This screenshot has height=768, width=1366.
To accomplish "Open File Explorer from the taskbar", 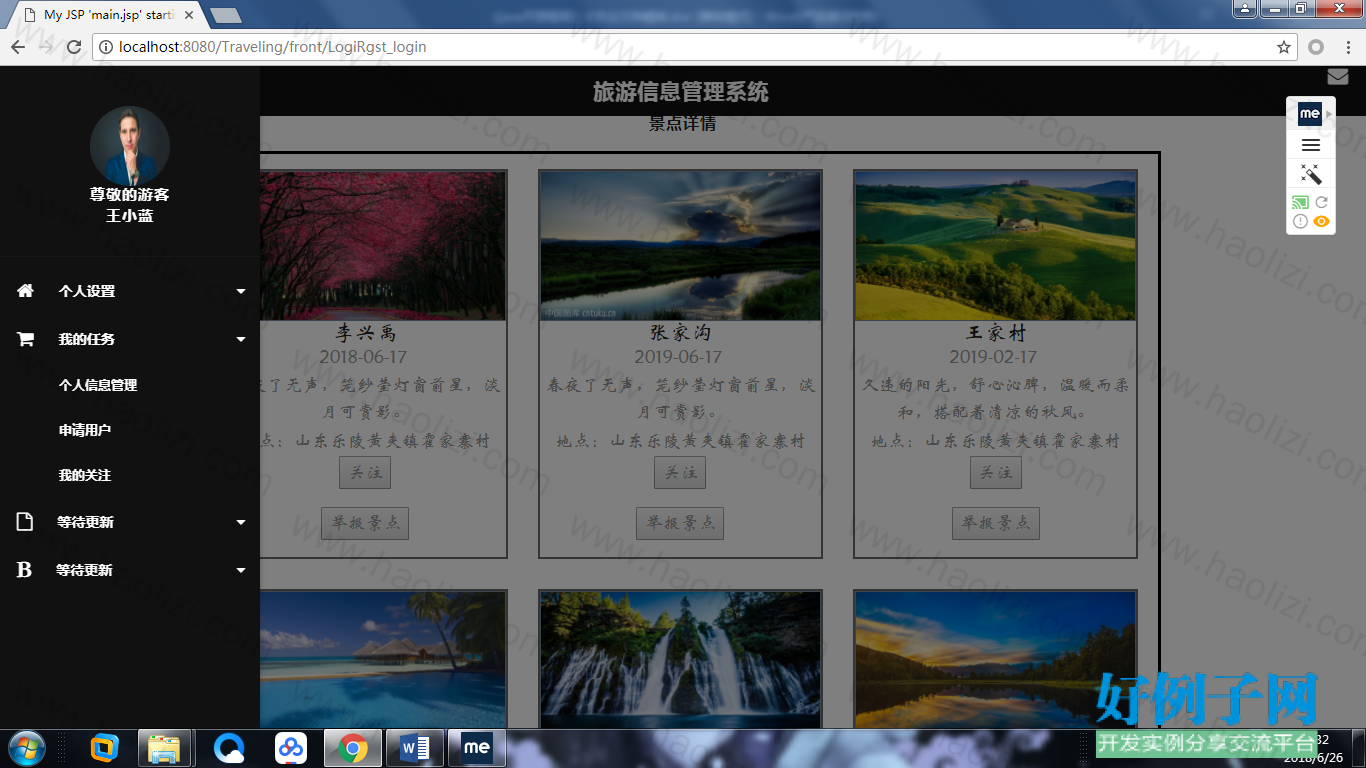I will pos(164,748).
